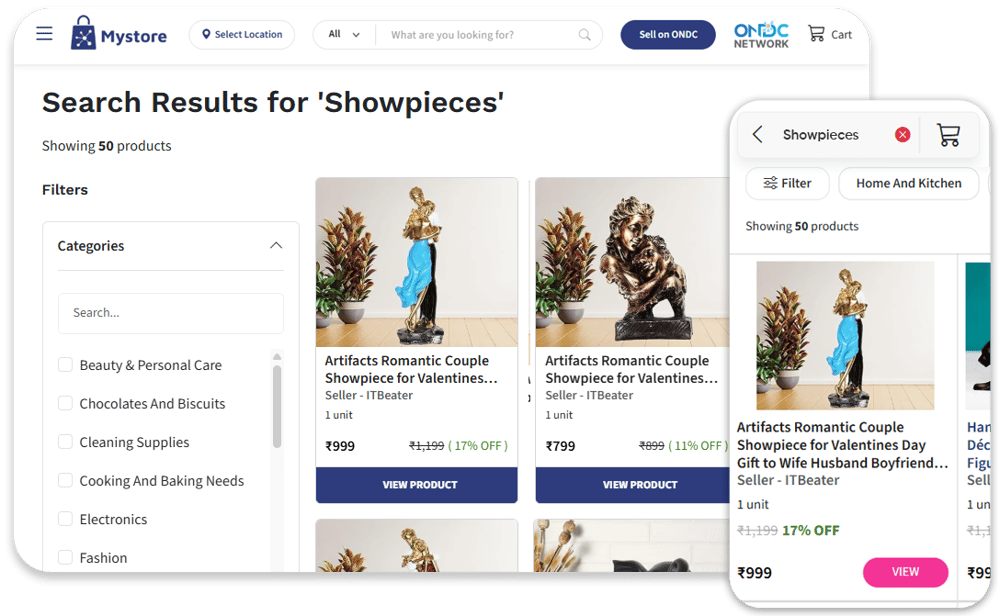This screenshot has width=1000, height=616.
Task: Clear Showpieces search with red X
Action: [902, 135]
